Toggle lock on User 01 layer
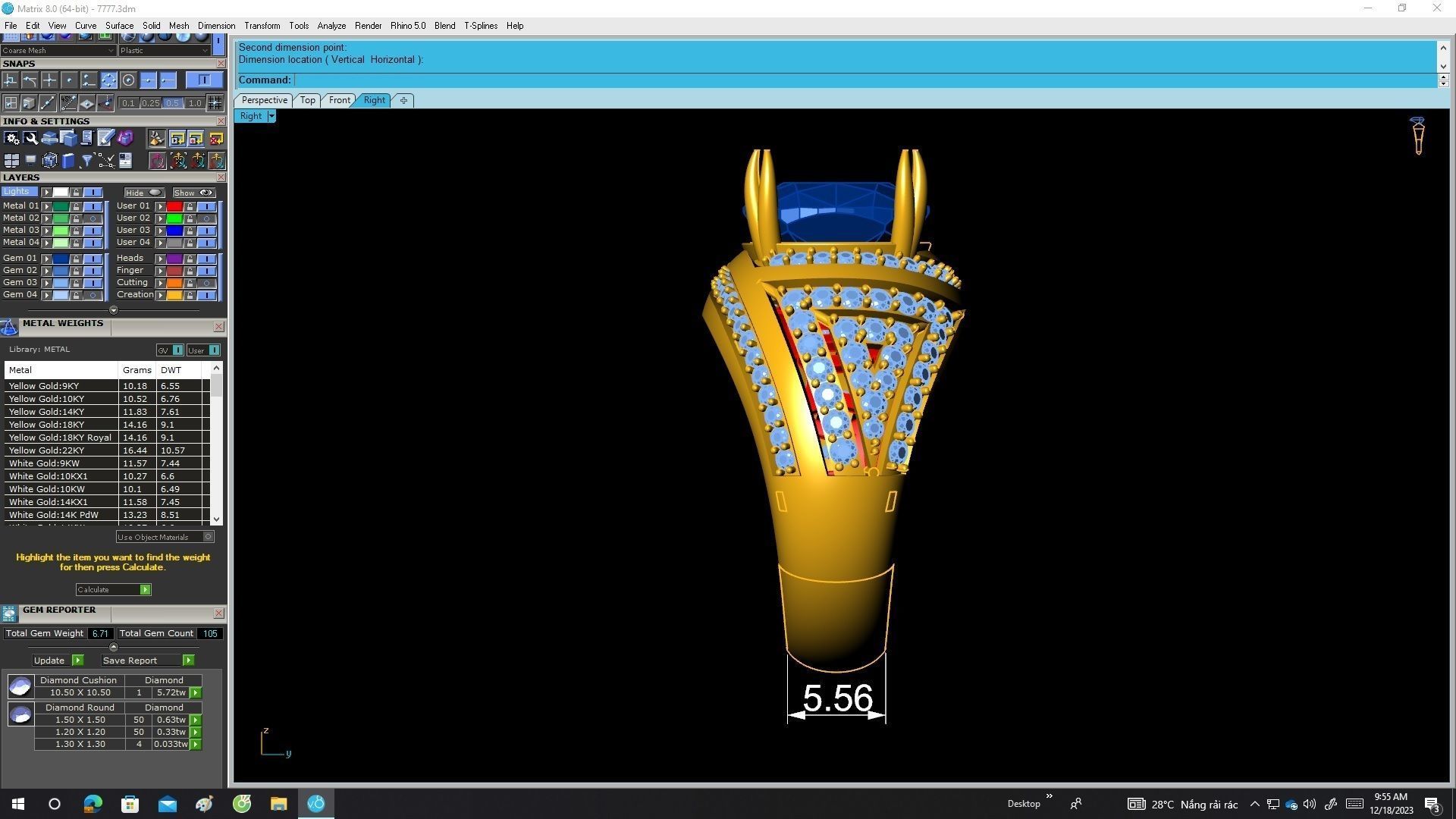The width and height of the screenshot is (1456, 819). 190,206
